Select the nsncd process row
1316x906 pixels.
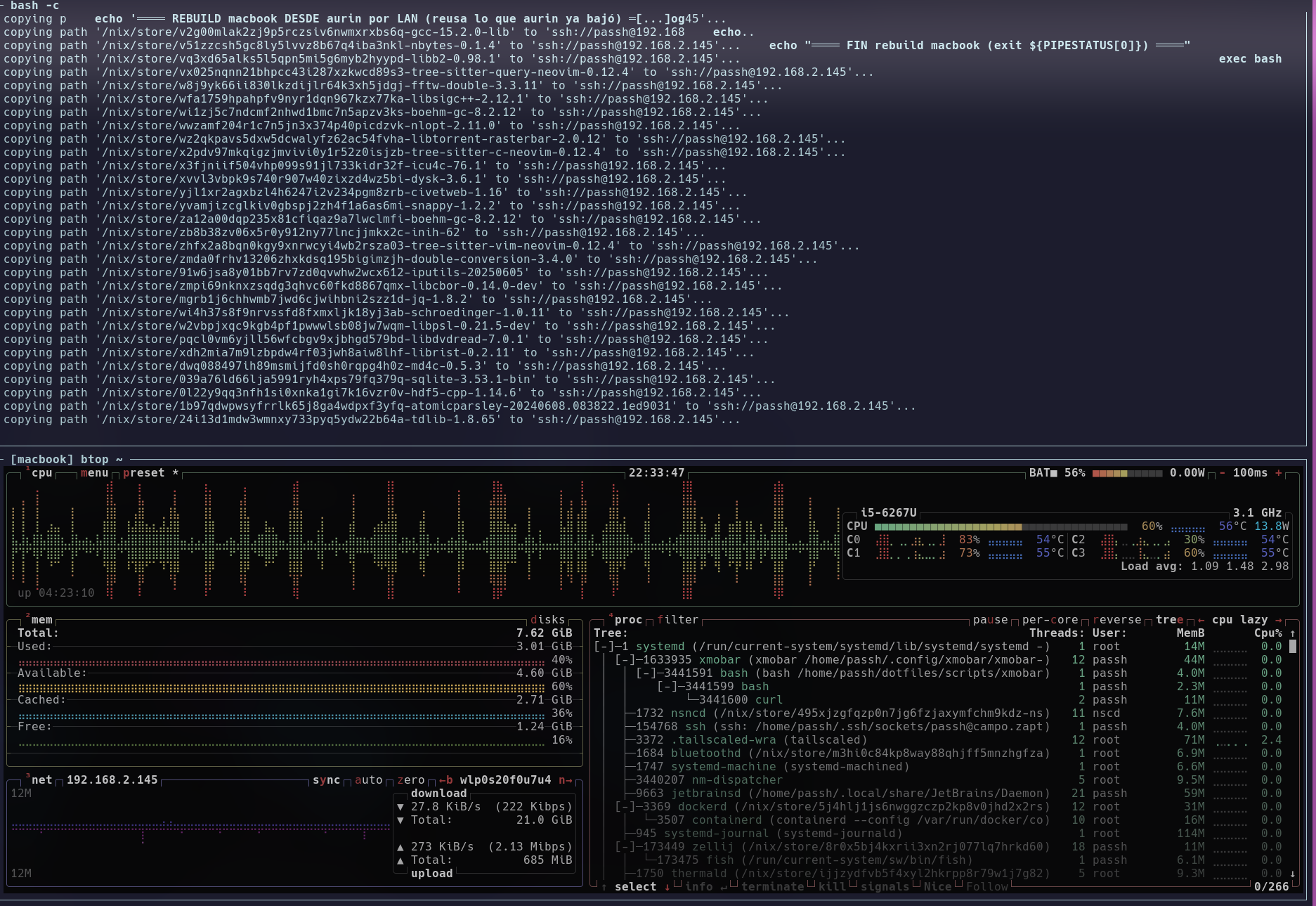point(937,713)
